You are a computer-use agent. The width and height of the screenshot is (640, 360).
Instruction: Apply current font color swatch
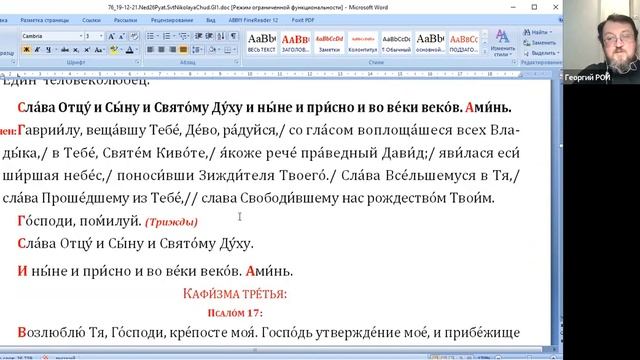click(129, 50)
